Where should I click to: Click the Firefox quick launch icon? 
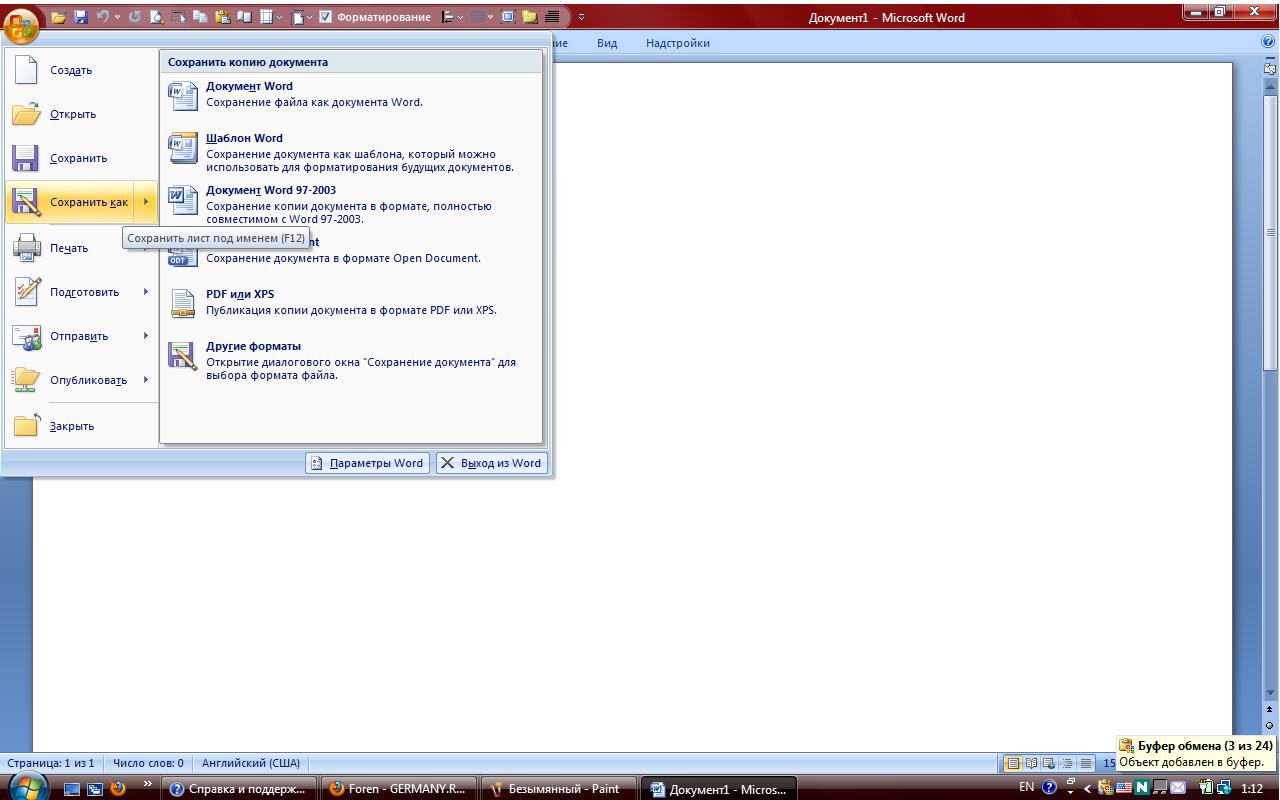click(118, 788)
